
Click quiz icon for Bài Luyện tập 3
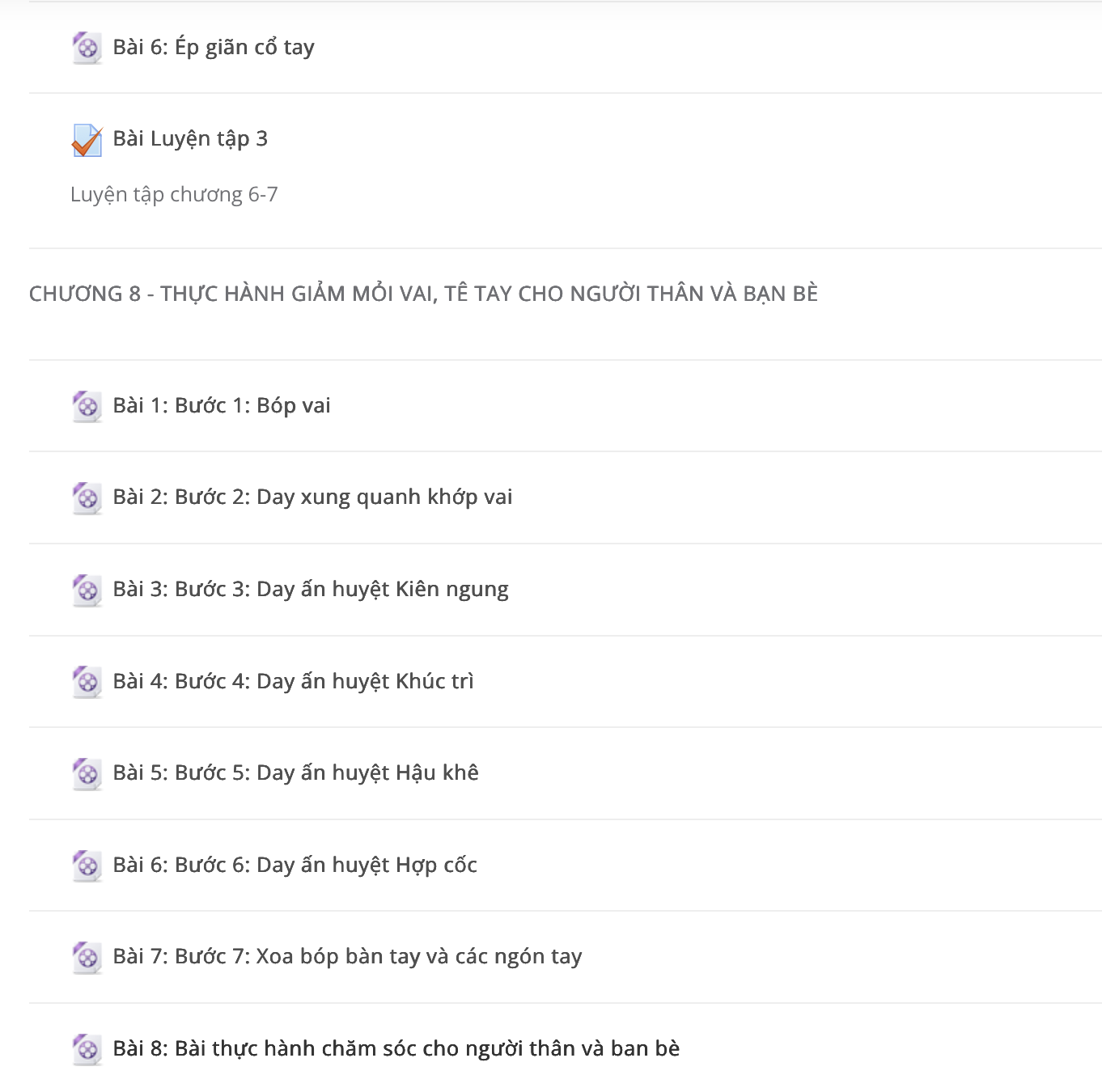[x=87, y=140]
